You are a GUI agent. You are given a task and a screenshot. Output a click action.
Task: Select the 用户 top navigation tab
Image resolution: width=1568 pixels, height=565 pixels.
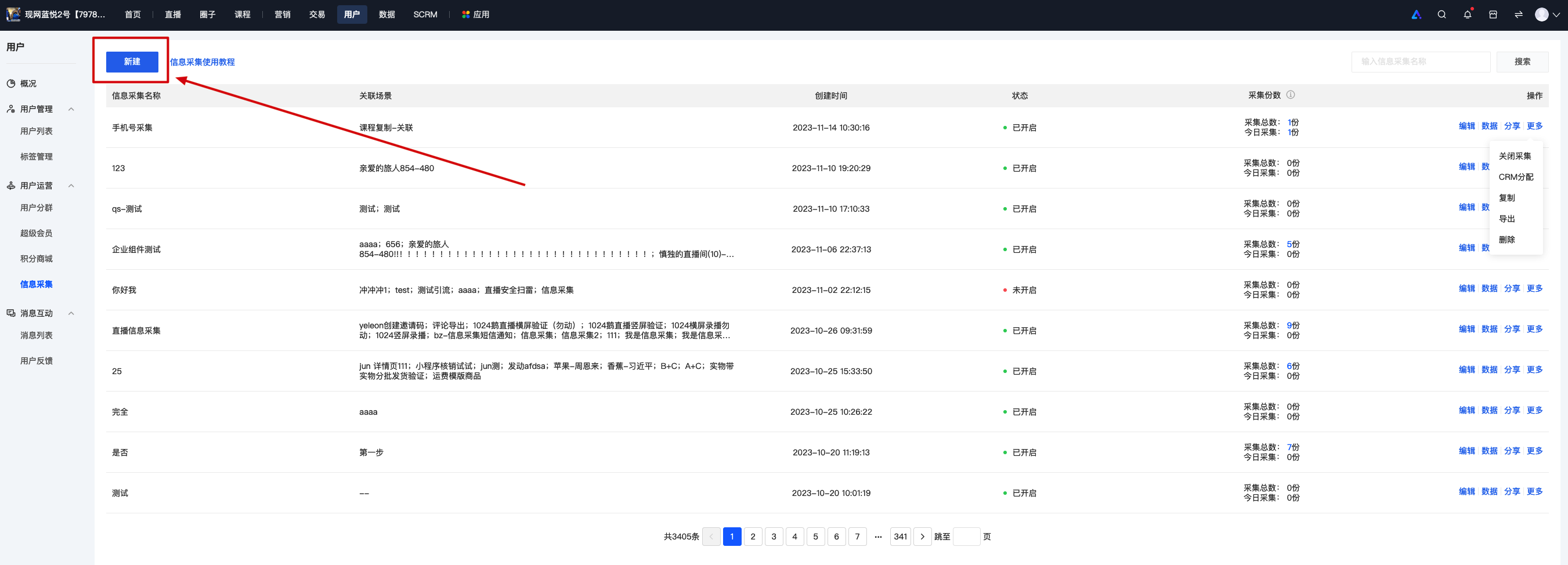pos(352,15)
